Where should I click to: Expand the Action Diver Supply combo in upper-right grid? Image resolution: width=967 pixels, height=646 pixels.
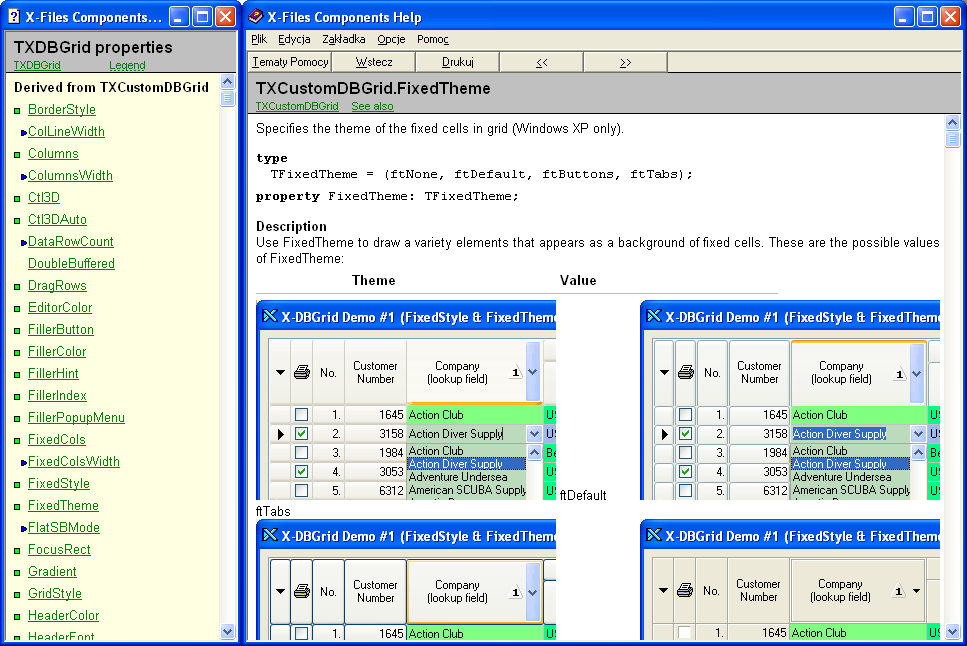click(x=918, y=434)
